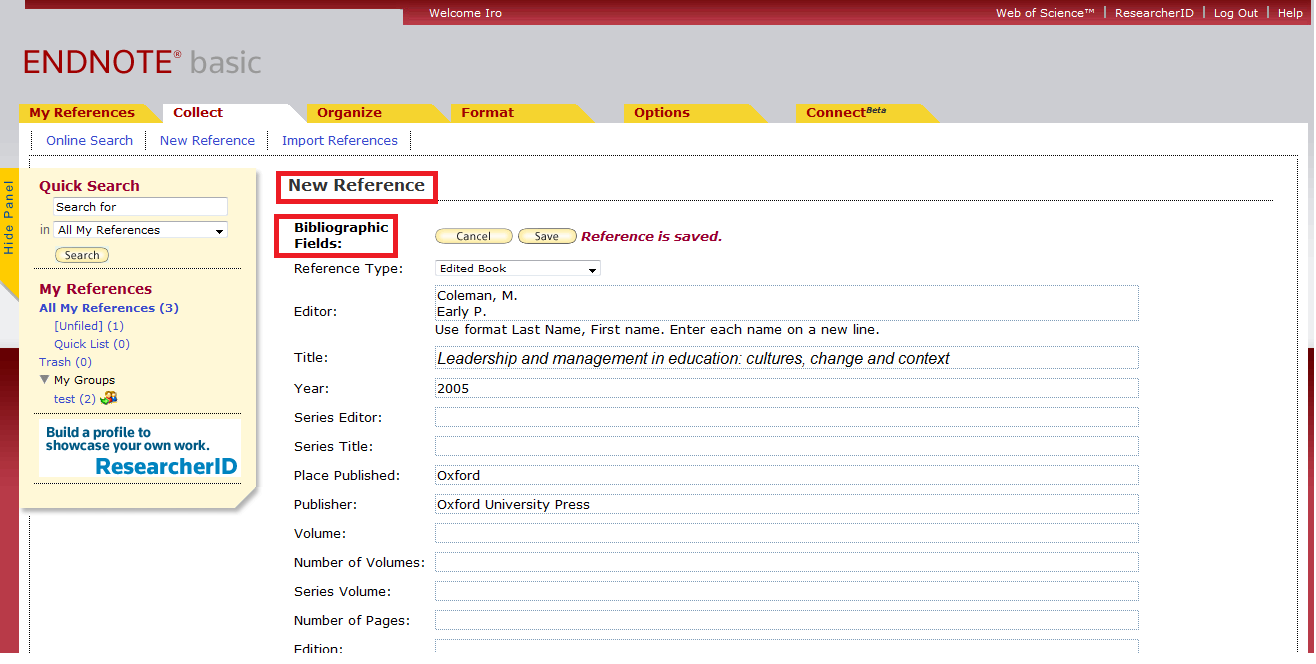Open Quick List (0)

click(x=92, y=344)
